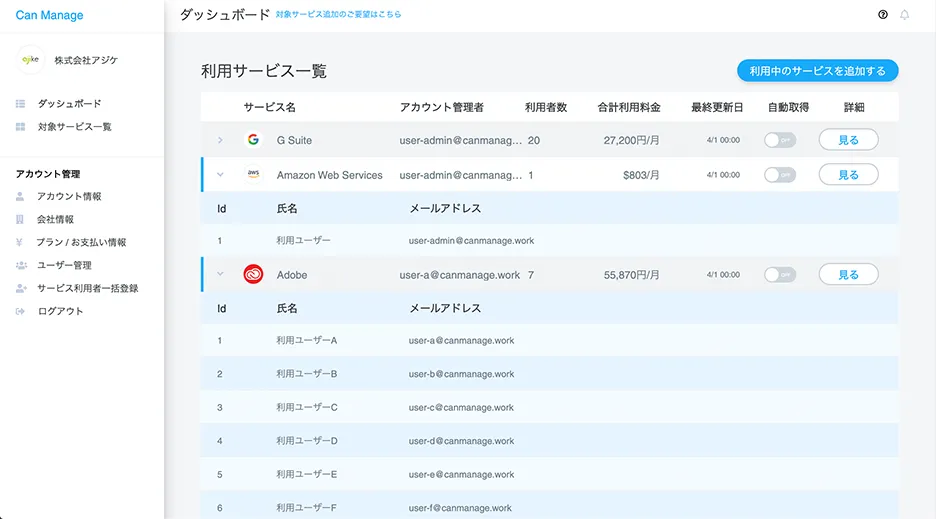Open 対象サービス一覧 in the sidebar
The height and width of the screenshot is (519, 936).
pos(75,127)
